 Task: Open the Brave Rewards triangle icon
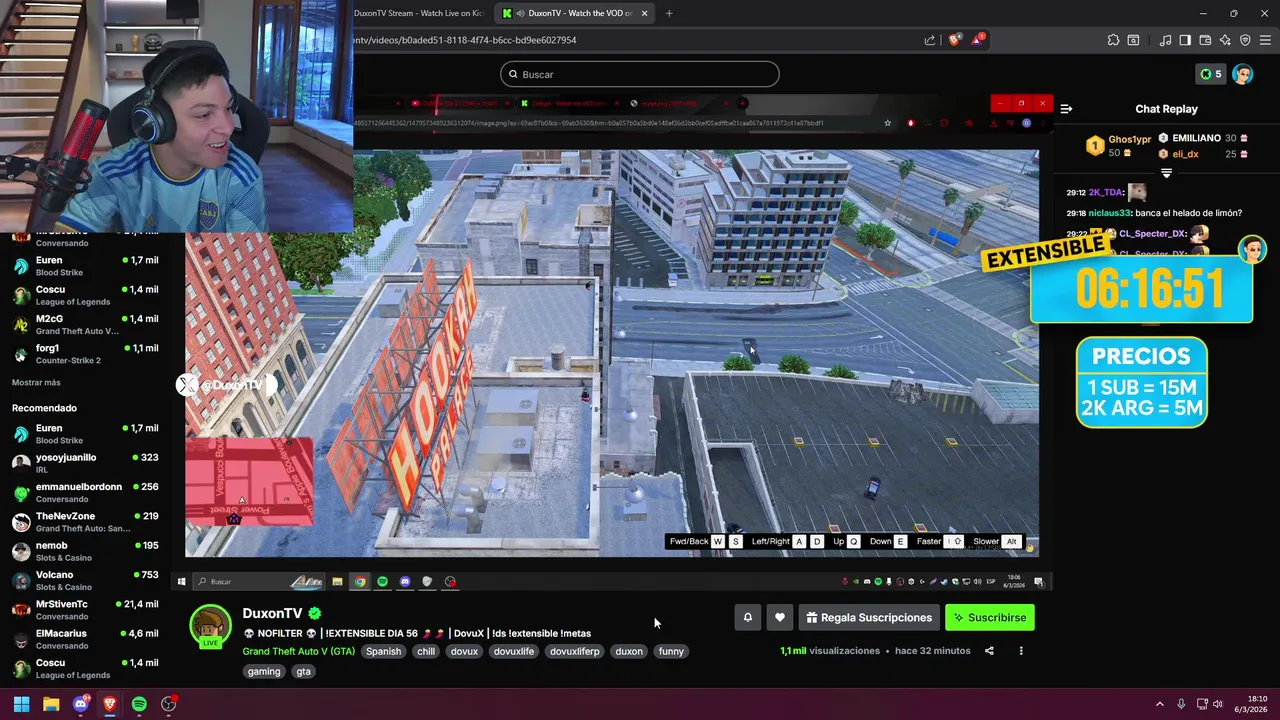pyautogui.click(x=979, y=40)
